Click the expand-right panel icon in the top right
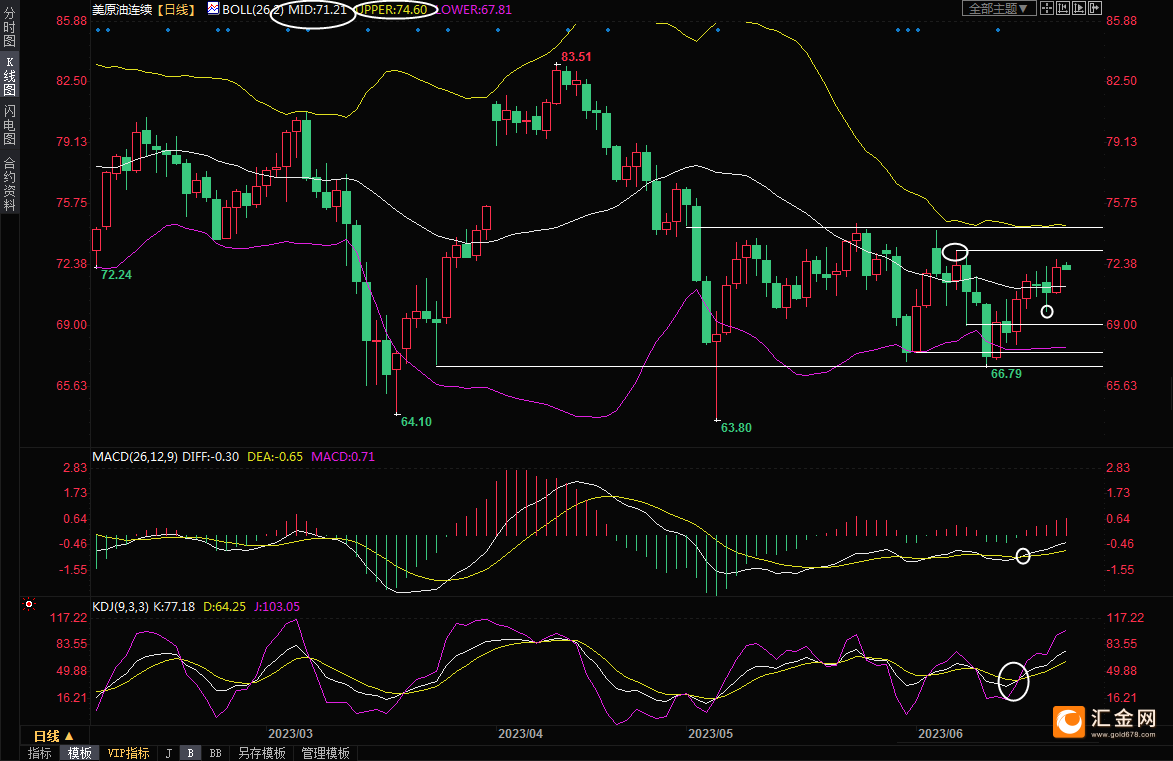Screen dimensions: 1173x761 click(x=1095, y=8)
